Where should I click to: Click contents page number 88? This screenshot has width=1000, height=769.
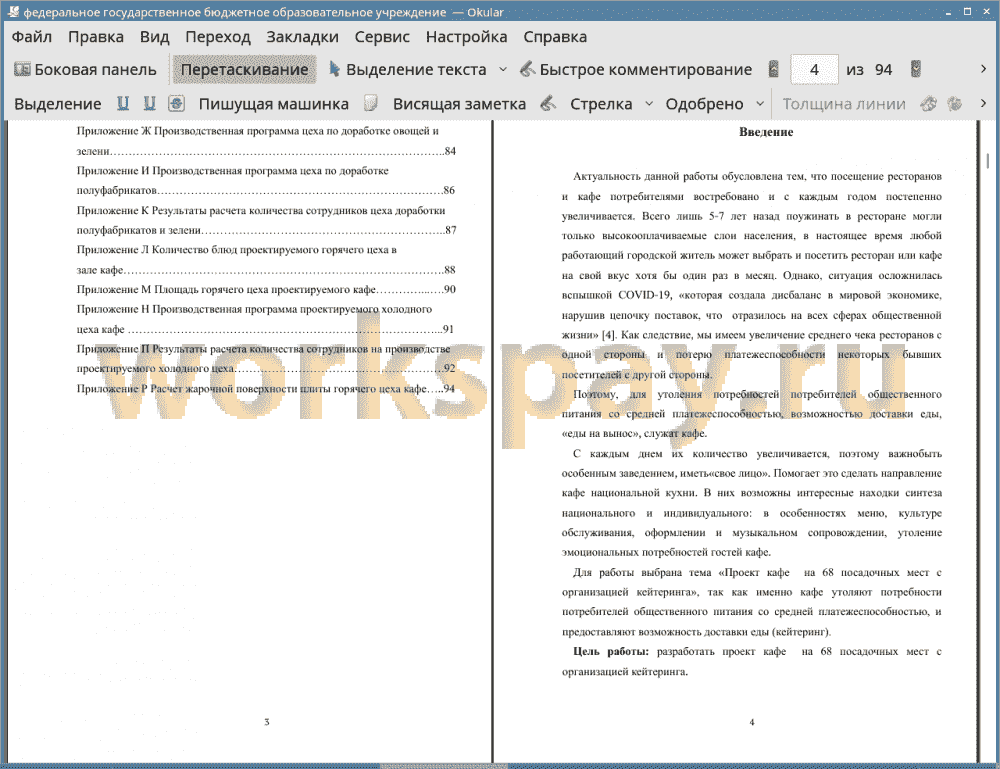(449, 270)
